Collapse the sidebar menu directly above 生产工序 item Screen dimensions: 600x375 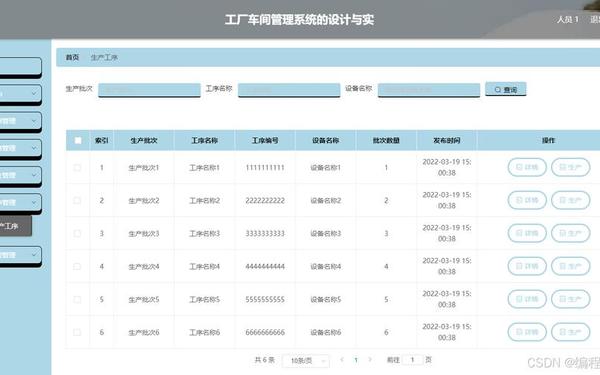pyautogui.click(x=20, y=203)
